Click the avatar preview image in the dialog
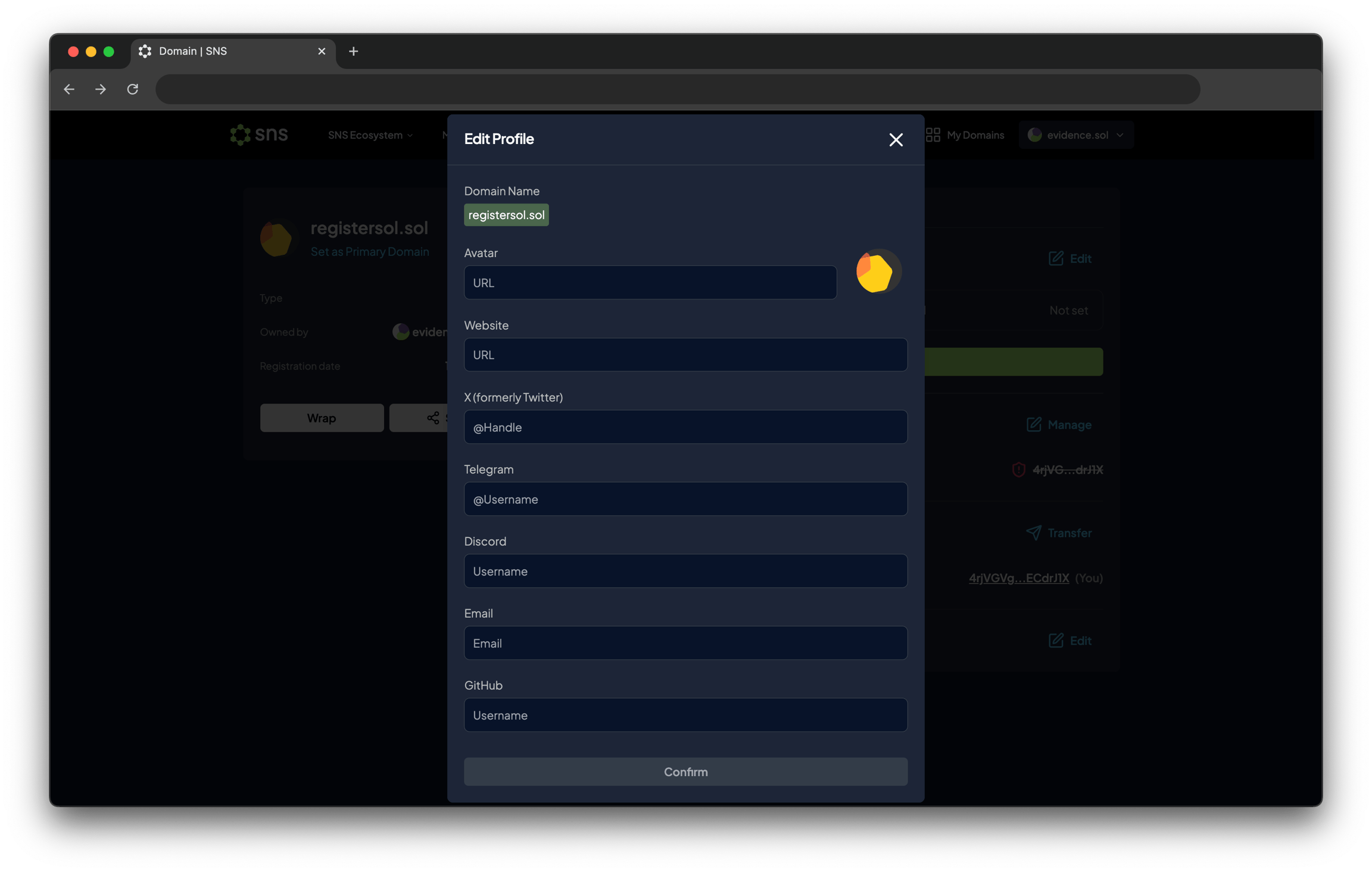1372x872 pixels. pyautogui.click(x=878, y=271)
